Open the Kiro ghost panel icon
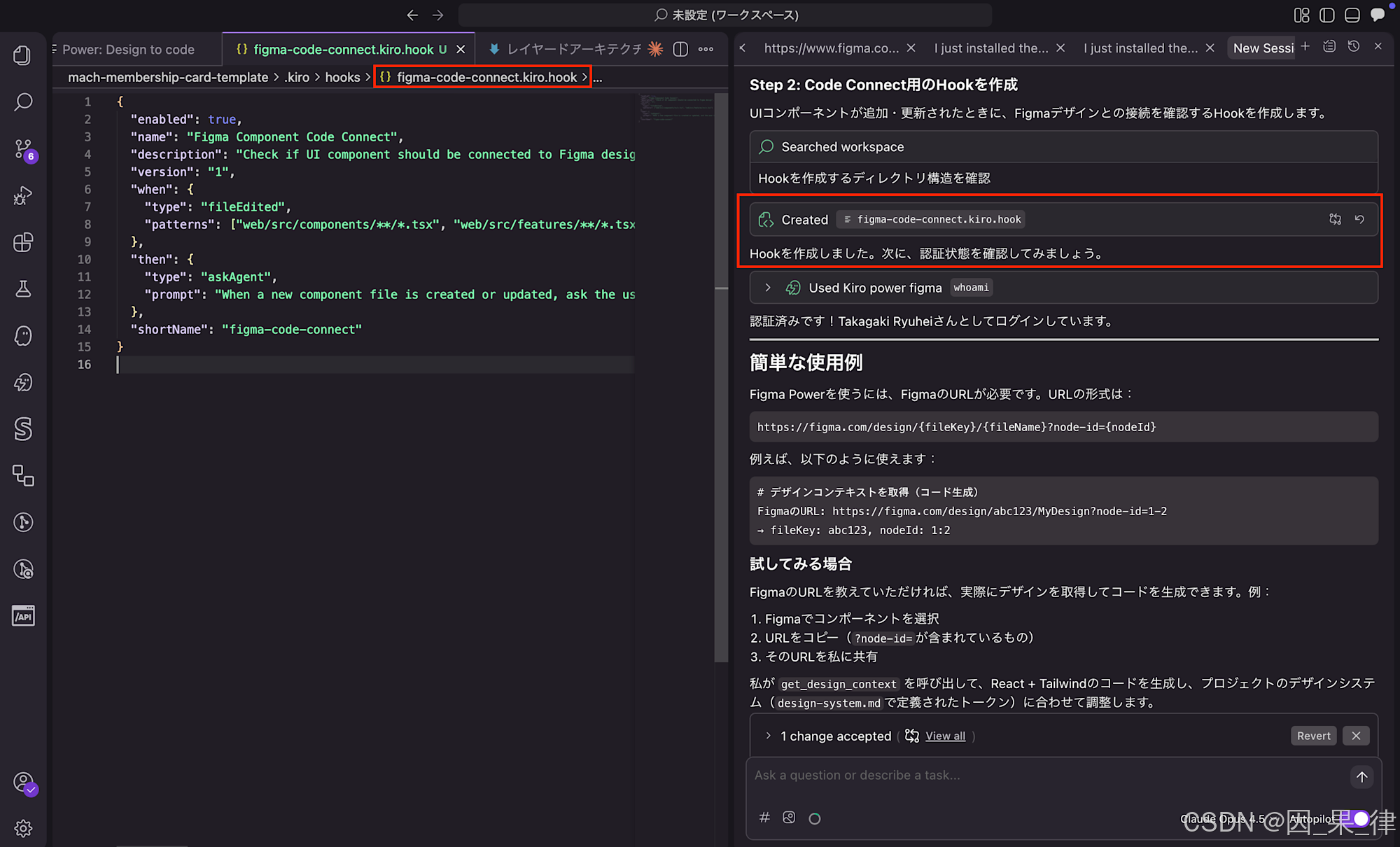 (x=23, y=336)
